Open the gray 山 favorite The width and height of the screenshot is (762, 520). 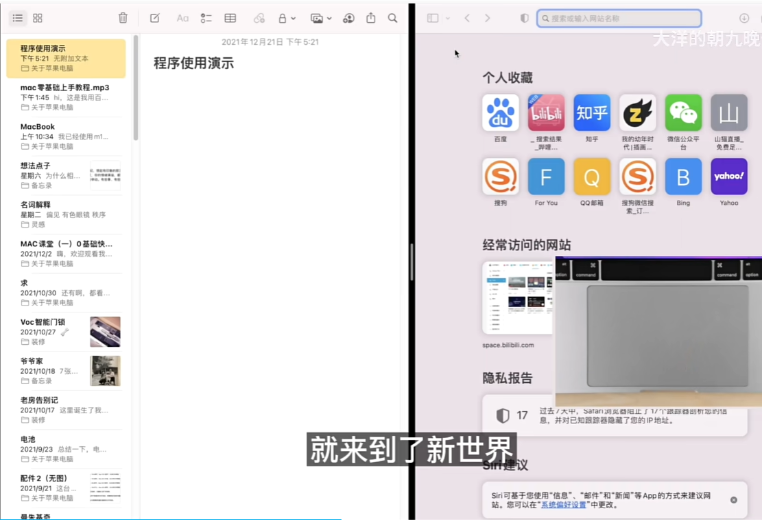pos(729,113)
